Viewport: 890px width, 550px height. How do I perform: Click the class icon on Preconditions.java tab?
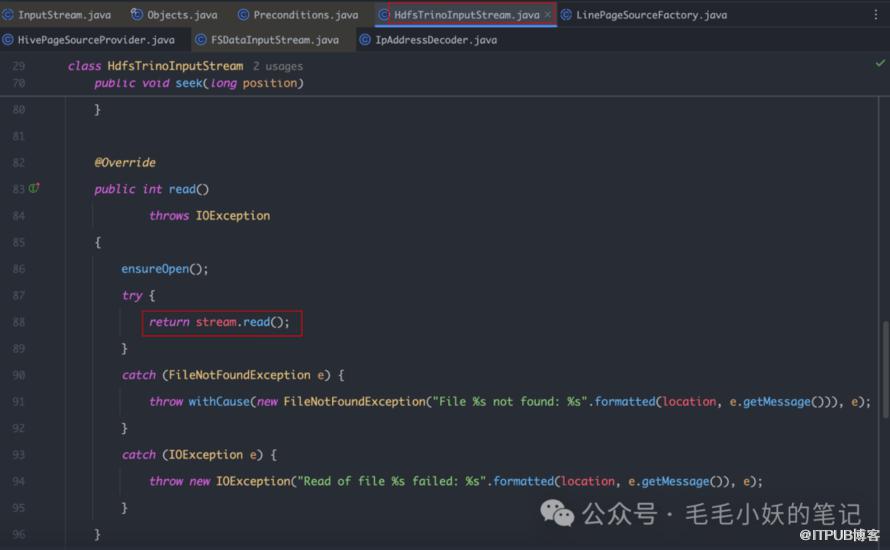(243, 15)
